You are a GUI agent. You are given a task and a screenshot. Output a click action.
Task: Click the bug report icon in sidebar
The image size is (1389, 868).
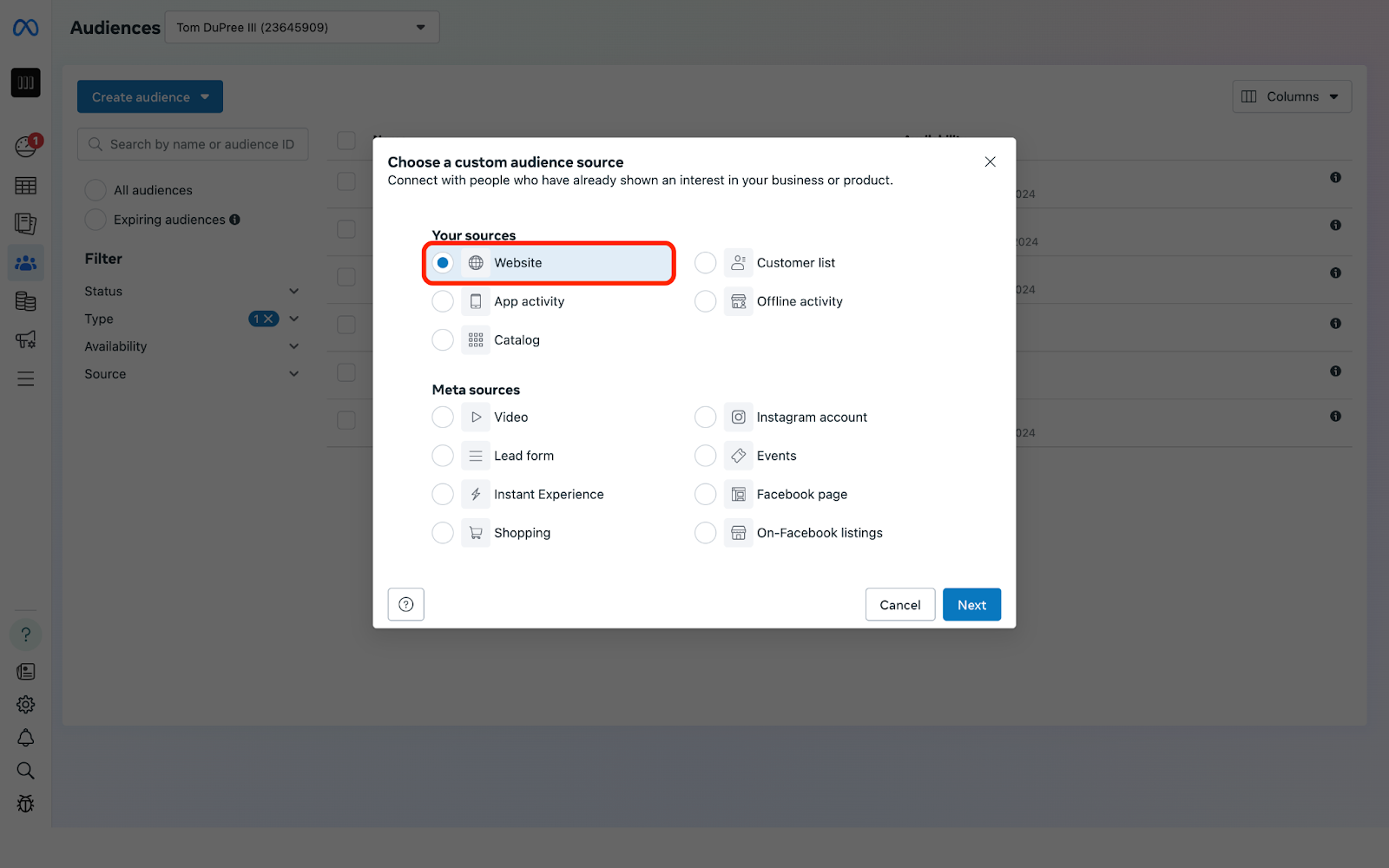click(26, 804)
